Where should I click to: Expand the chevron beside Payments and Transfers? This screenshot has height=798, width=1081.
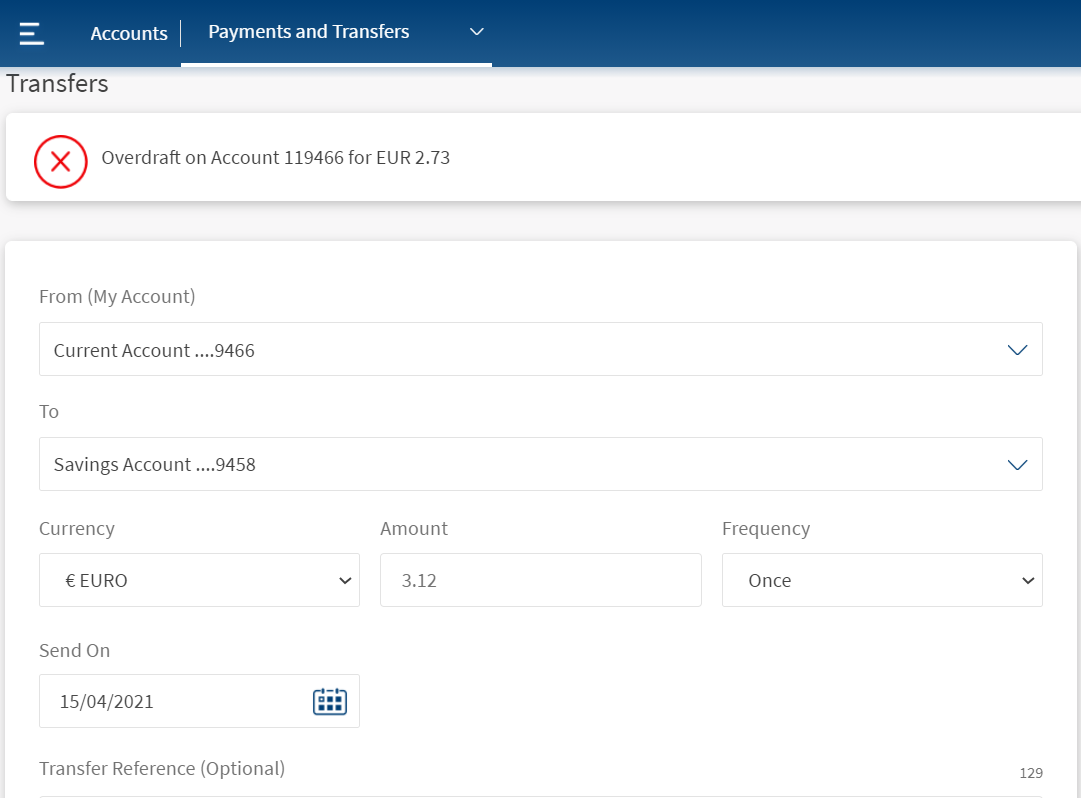pyautogui.click(x=477, y=32)
